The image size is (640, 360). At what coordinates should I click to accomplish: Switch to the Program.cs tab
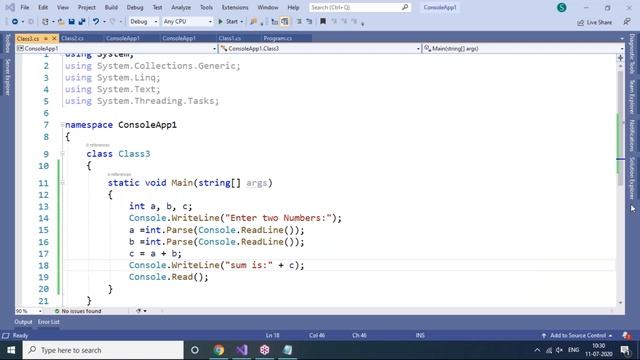pos(278,38)
